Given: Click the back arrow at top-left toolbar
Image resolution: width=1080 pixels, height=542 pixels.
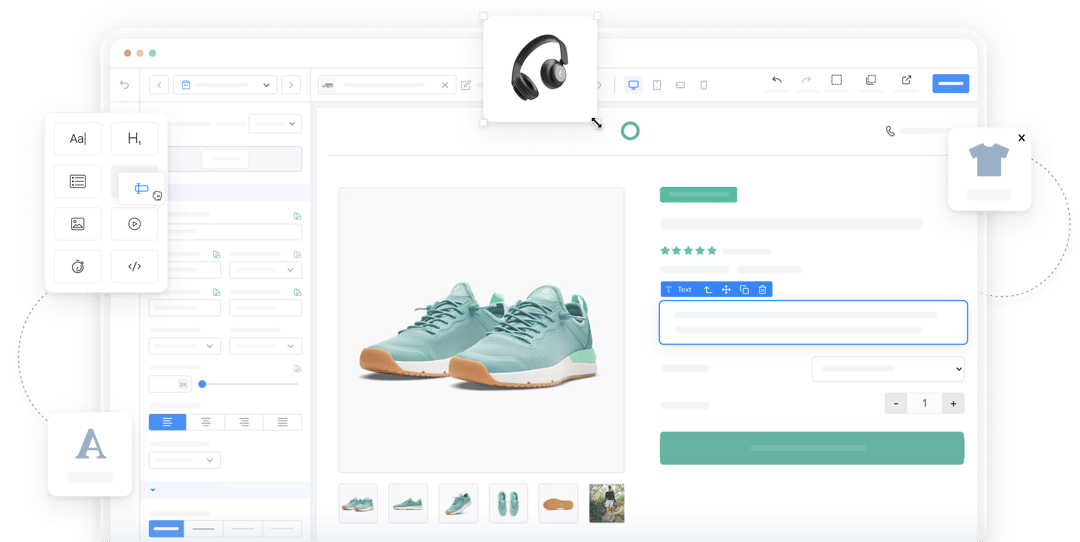Looking at the screenshot, I should [x=125, y=85].
